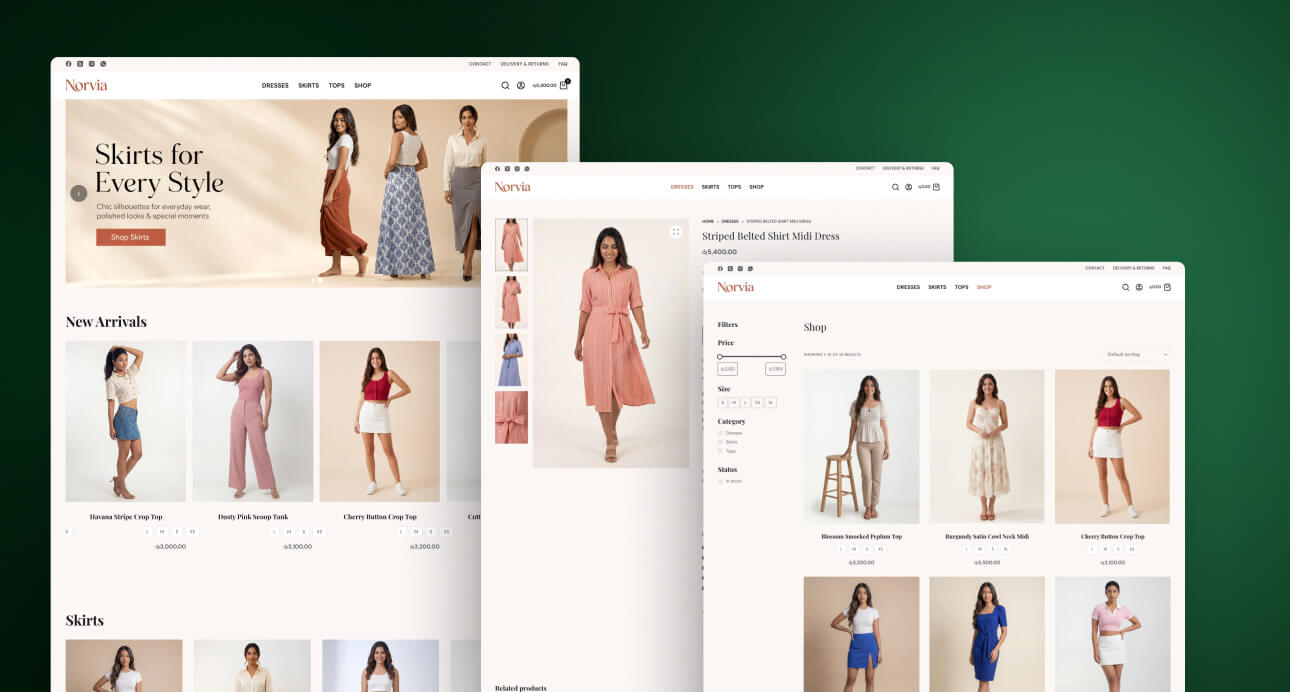Image resolution: width=1290 pixels, height=692 pixels.
Task: Open SHOP menu in the home page window
Action: 363,85
